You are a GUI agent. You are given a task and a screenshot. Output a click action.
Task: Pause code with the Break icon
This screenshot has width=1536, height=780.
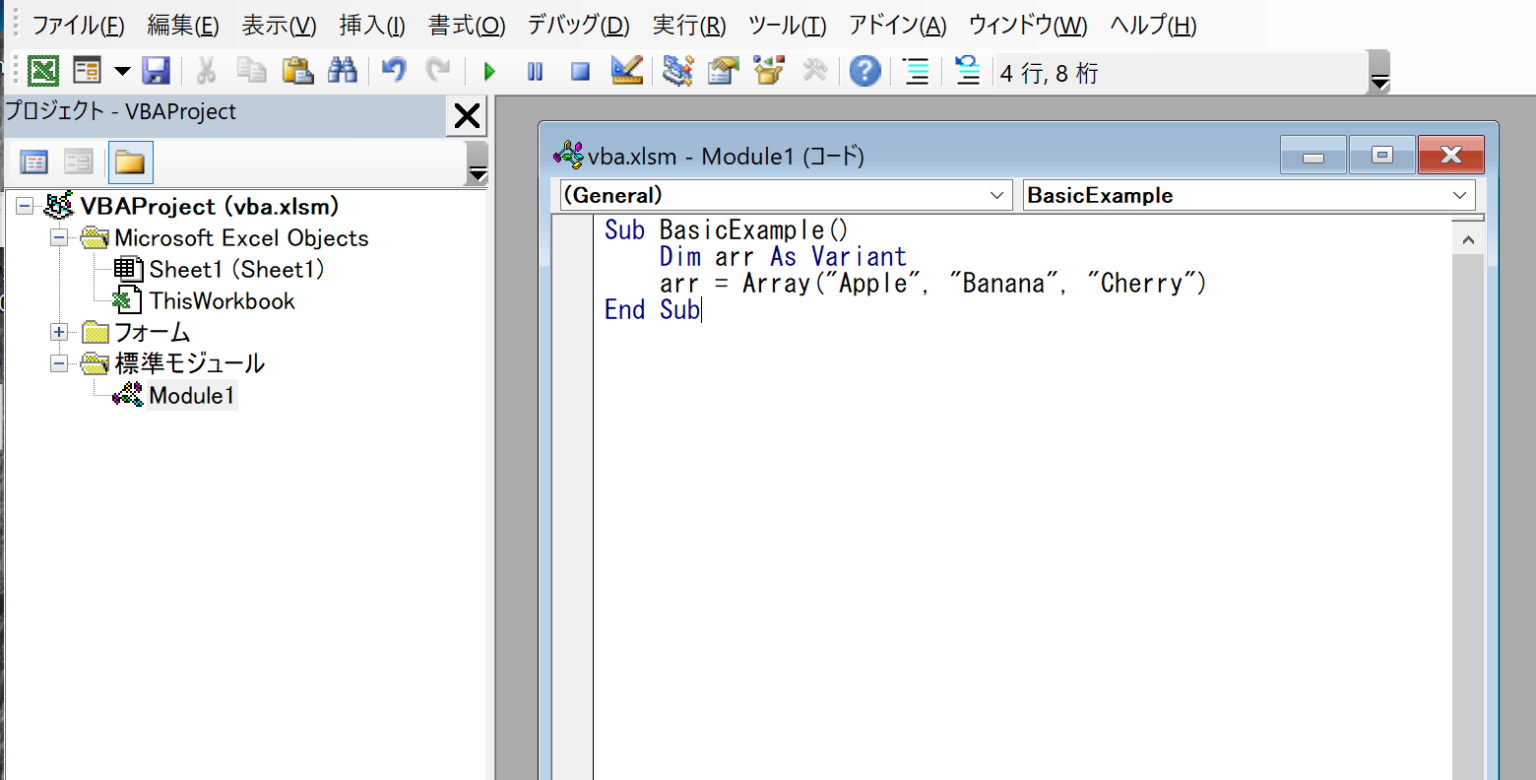click(535, 71)
